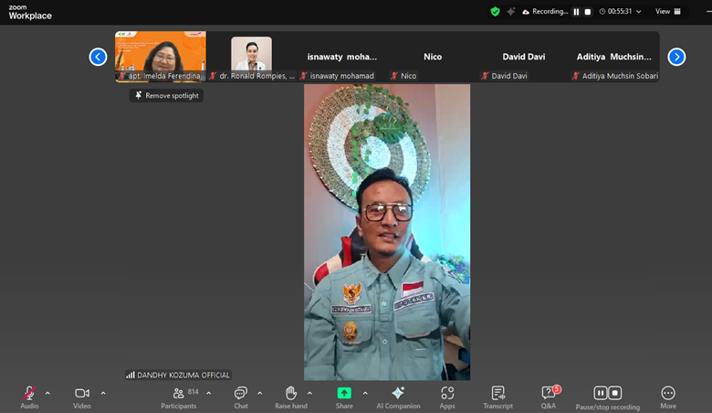The image size is (712, 413).
Task: Start camera with the Video icon
Action: pos(82,393)
